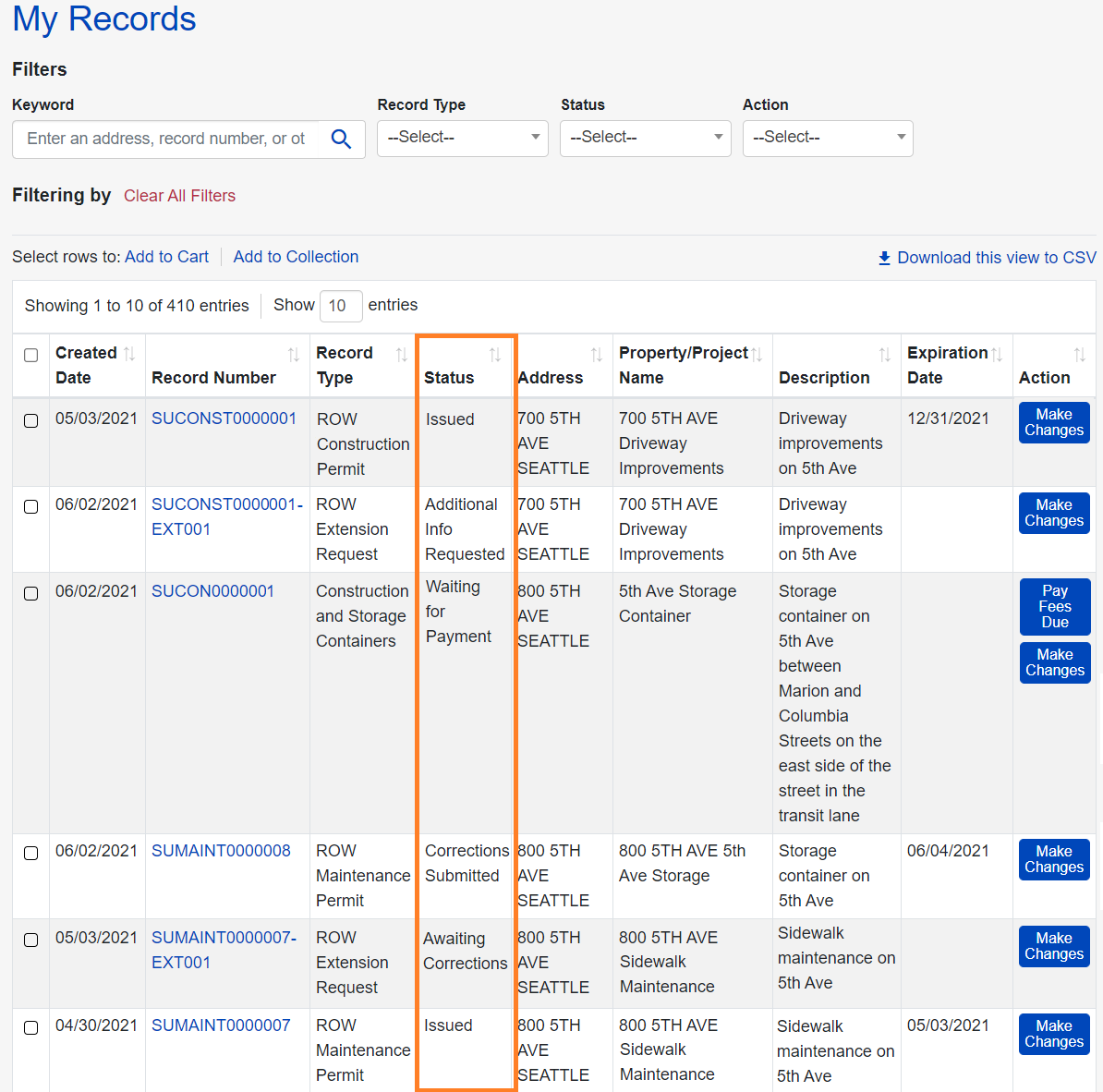Sort by Address column arrows
Image resolution: width=1103 pixels, height=1092 pixels.
pyautogui.click(x=597, y=355)
